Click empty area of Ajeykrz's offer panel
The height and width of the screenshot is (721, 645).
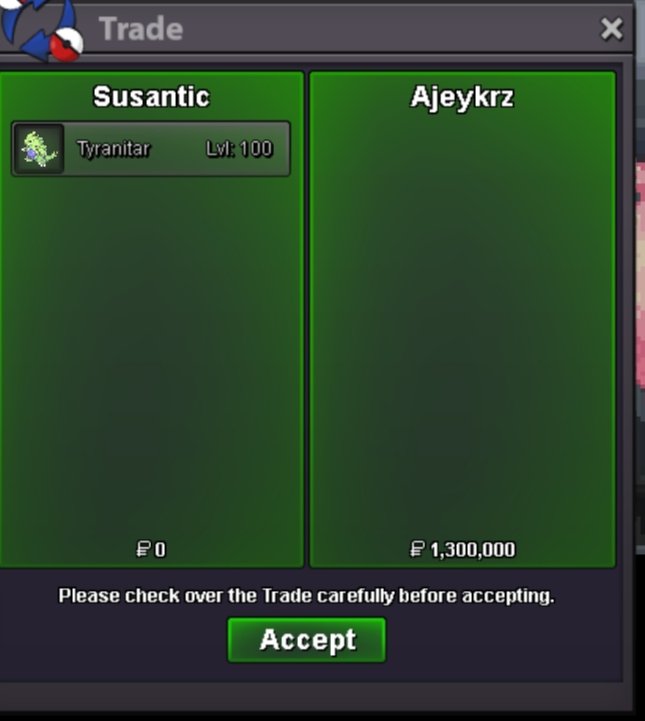[462, 322]
